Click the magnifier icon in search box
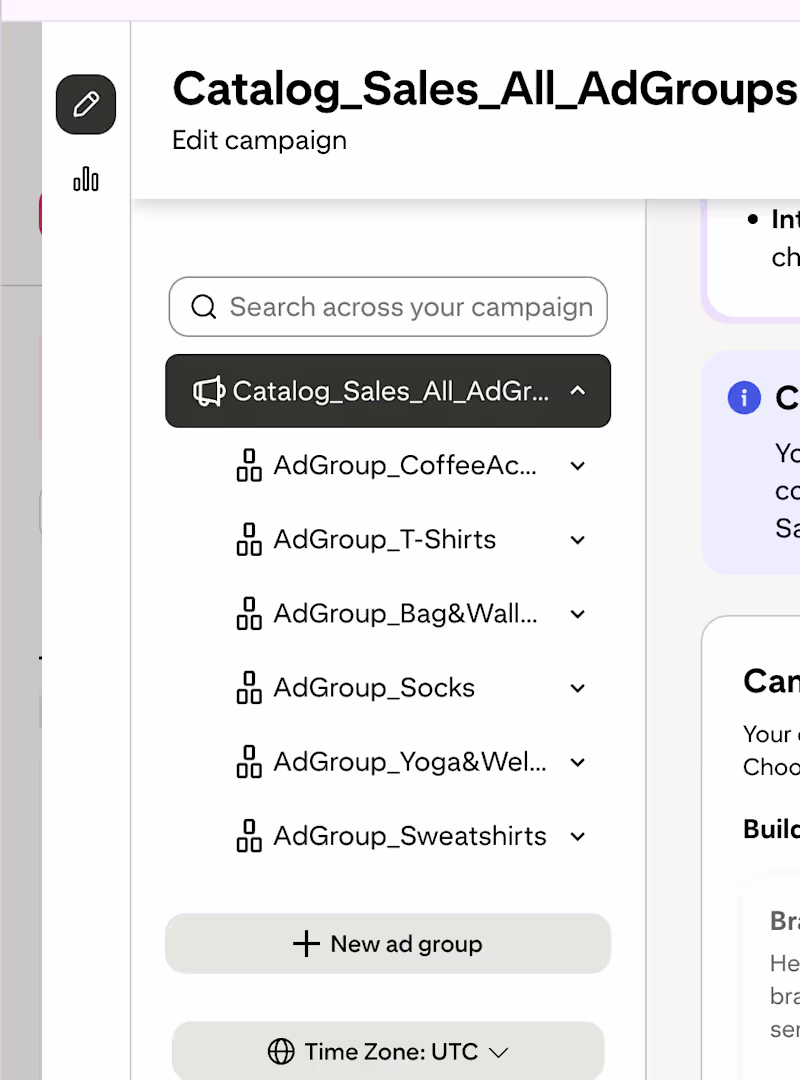This screenshot has width=800, height=1080. (203, 307)
